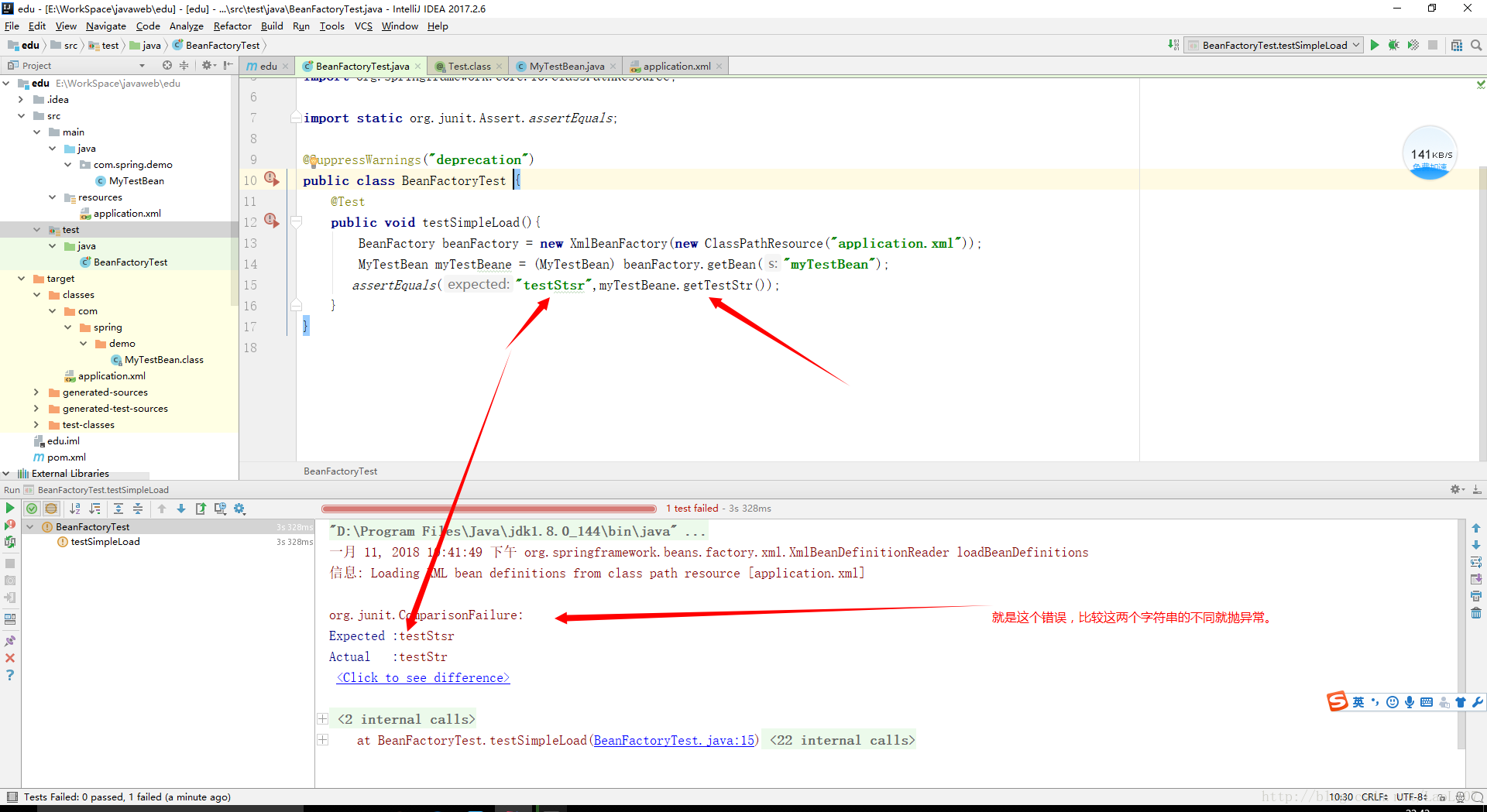Toggle Show Passed tests filter
The width and height of the screenshot is (1487, 812).
32,509
